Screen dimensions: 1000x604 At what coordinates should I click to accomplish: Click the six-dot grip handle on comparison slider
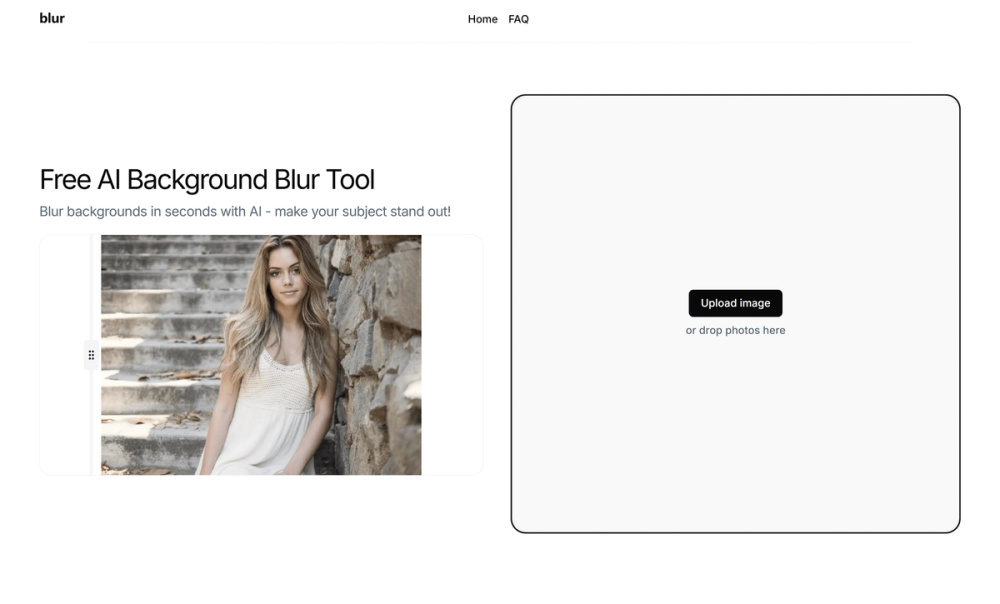91,355
